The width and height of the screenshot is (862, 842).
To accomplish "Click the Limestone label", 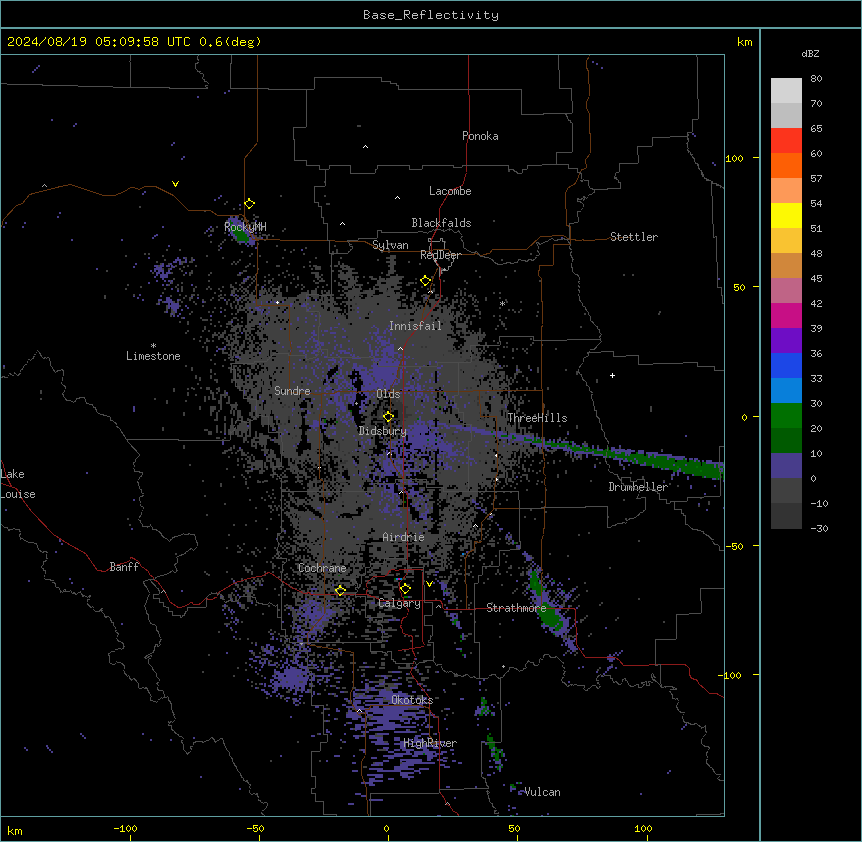I will click(153, 356).
